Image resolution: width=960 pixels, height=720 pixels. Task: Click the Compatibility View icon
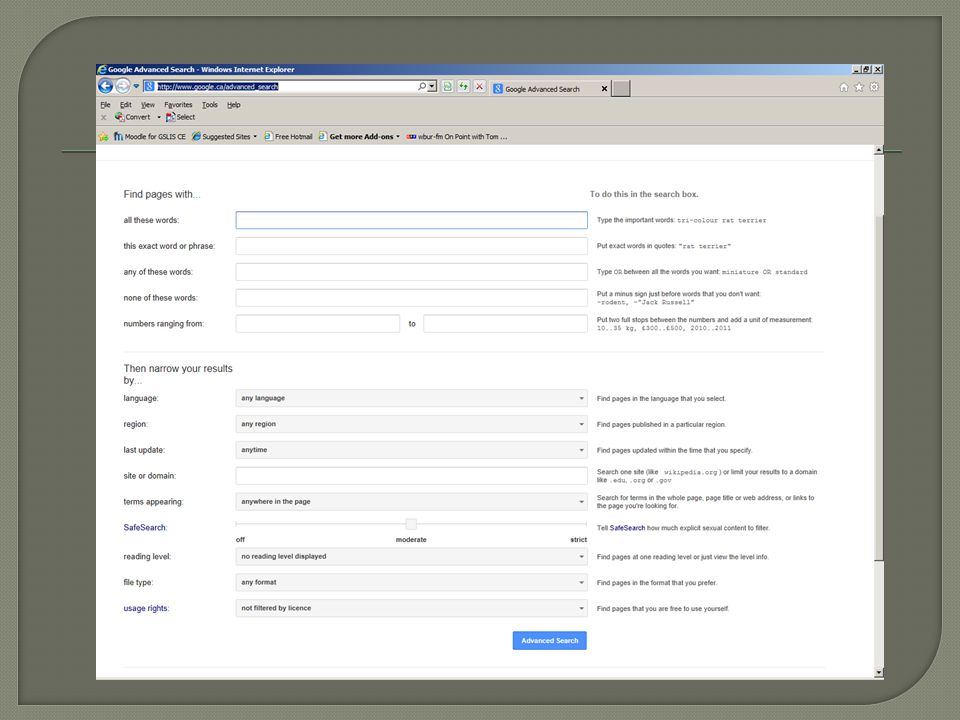[x=448, y=86]
